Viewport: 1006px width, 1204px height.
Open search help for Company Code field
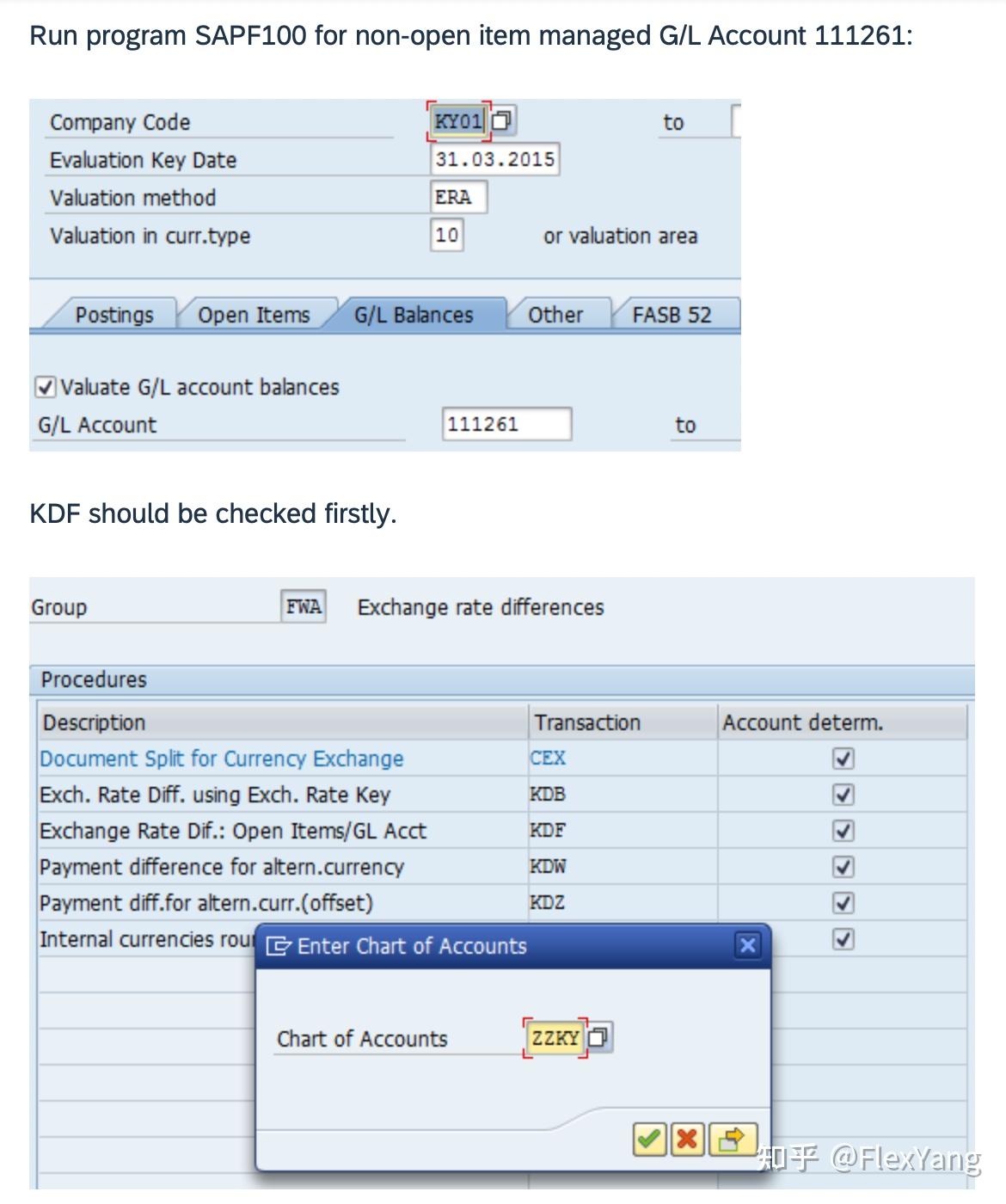502,121
